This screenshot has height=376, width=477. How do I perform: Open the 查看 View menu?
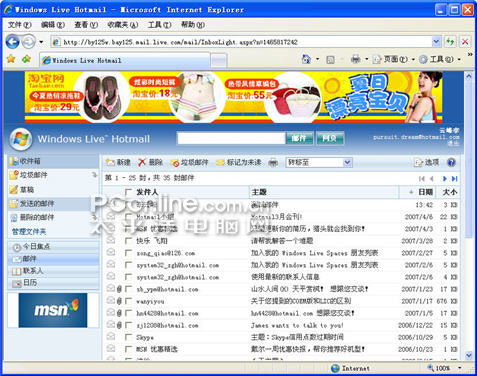click(x=86, y=25)
